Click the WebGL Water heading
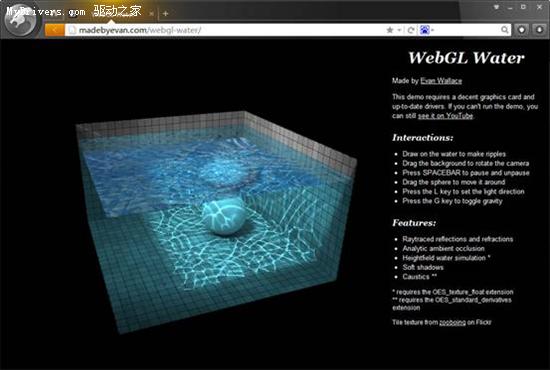 pyautogui.click(x=466, y=58)
